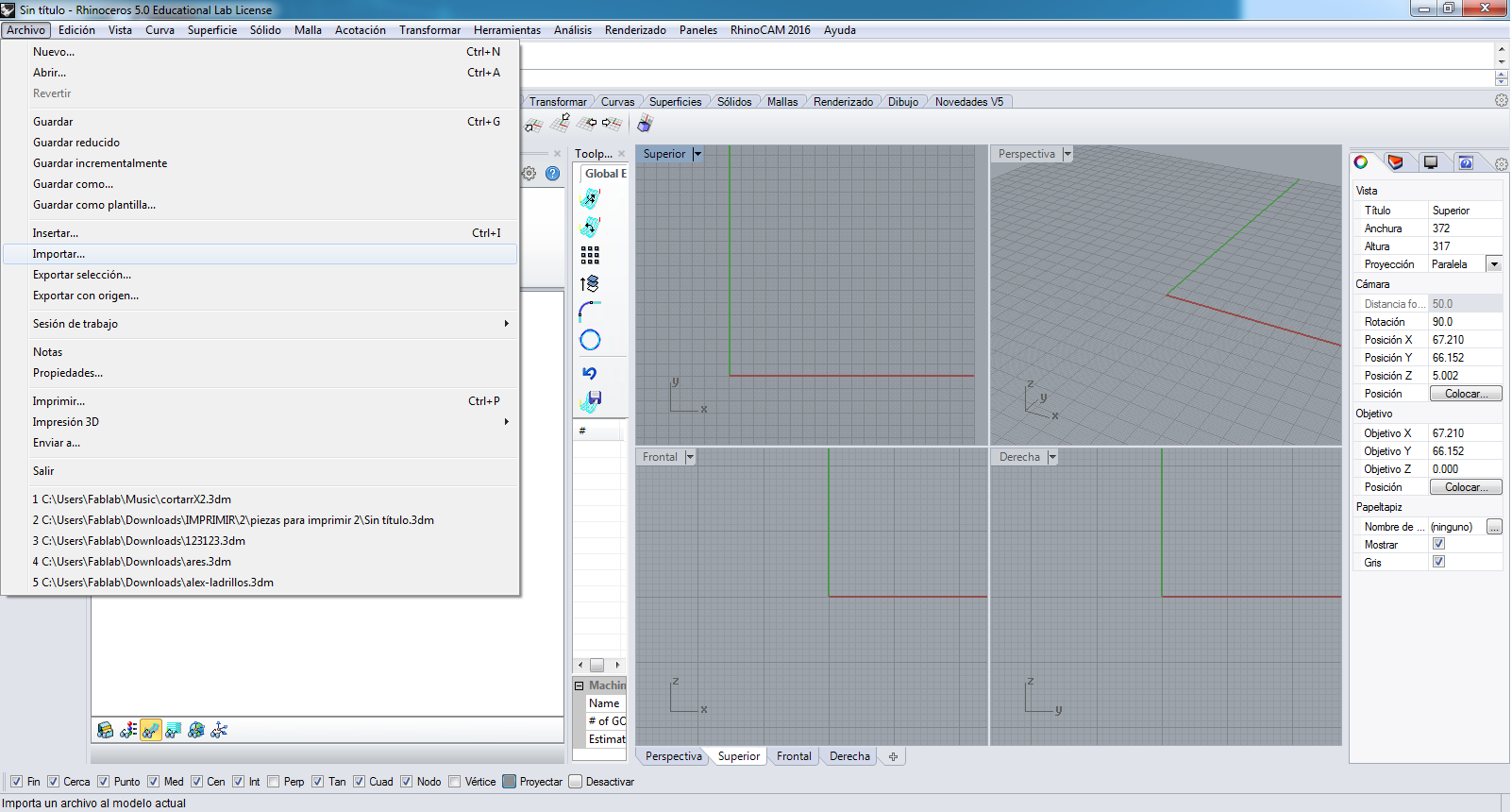Toggle the highlighted toolpath visibility icon
This screenshot has width=1512, height=812.
click(151, 730)
